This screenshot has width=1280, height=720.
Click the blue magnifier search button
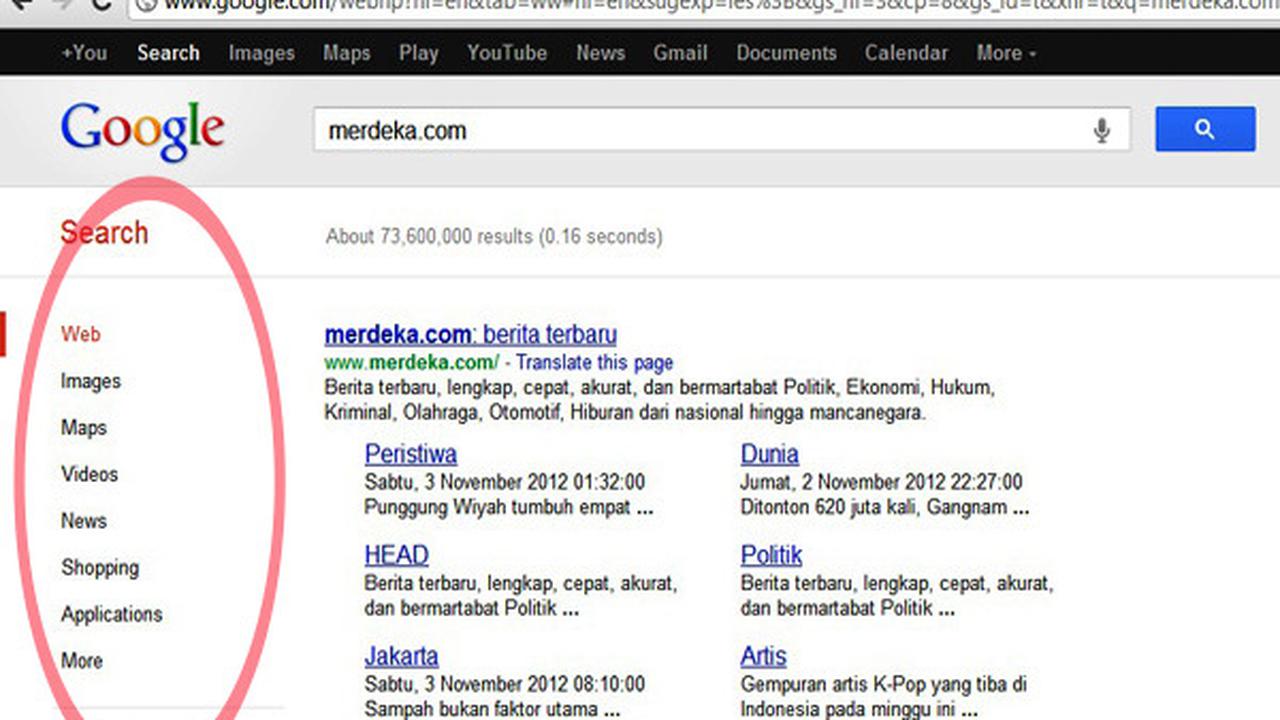pyautogui.click(x=1205, y=129)
